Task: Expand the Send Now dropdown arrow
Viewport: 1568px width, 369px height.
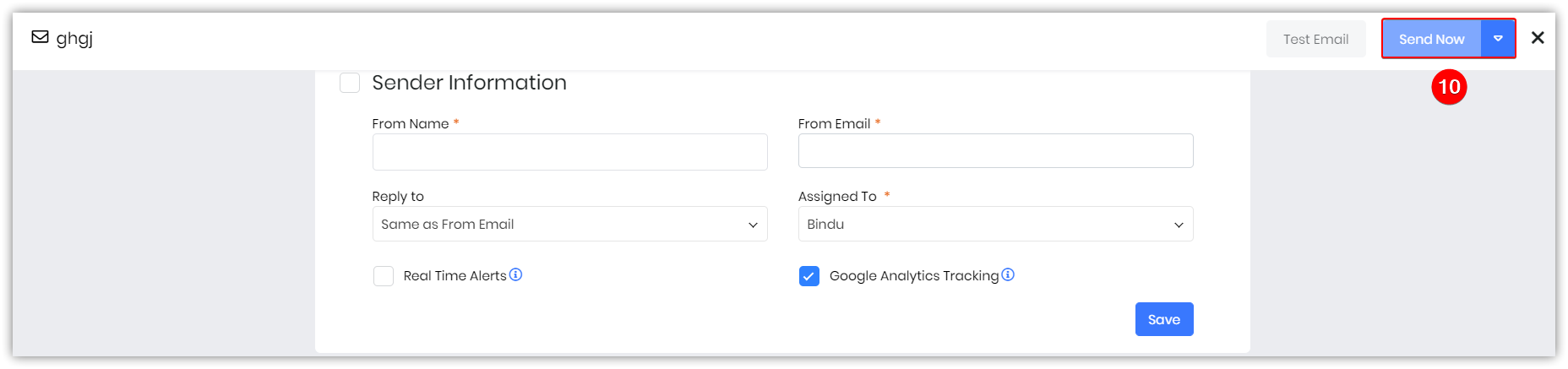Action: 1498,39
